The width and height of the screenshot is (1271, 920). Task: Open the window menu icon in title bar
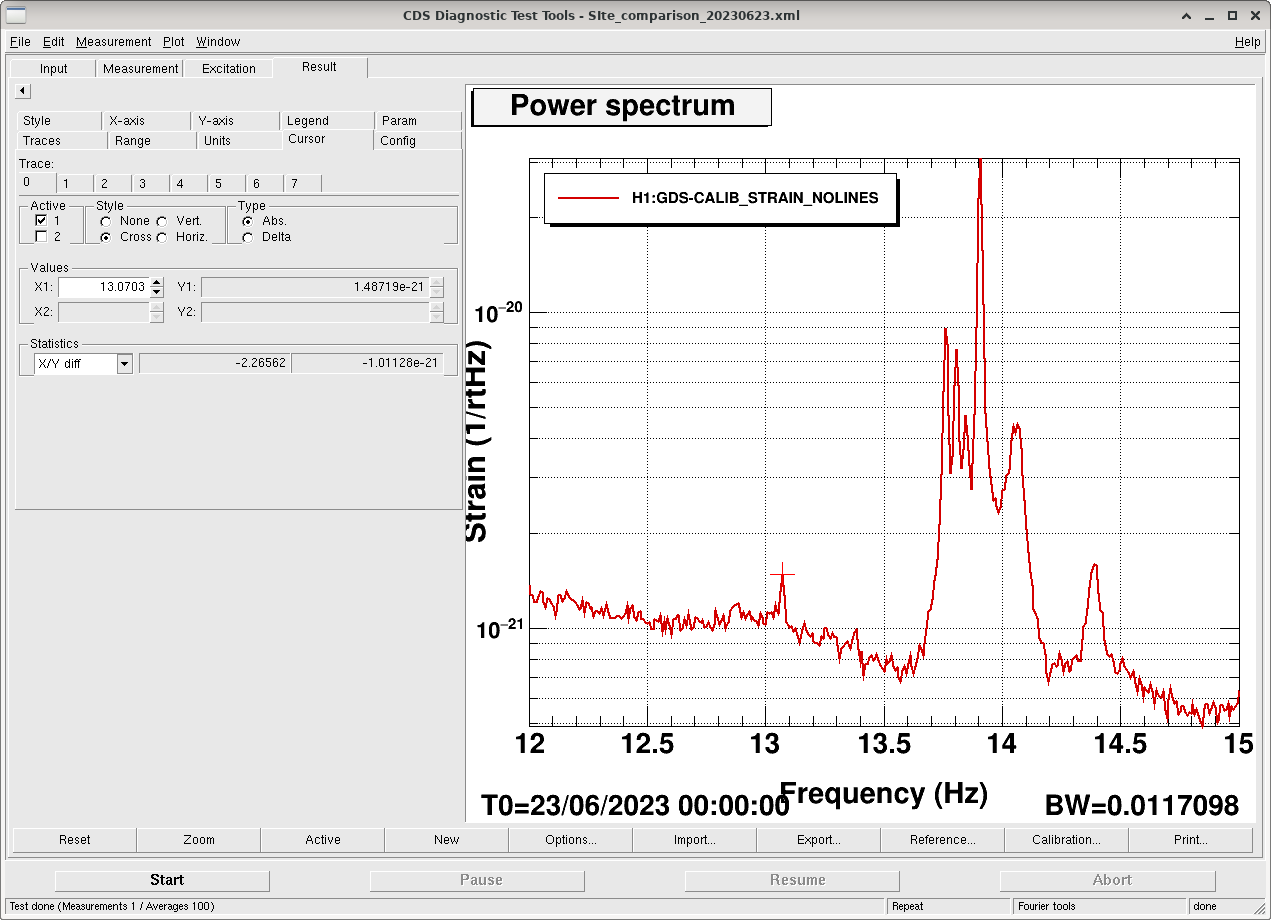(16, 15)
